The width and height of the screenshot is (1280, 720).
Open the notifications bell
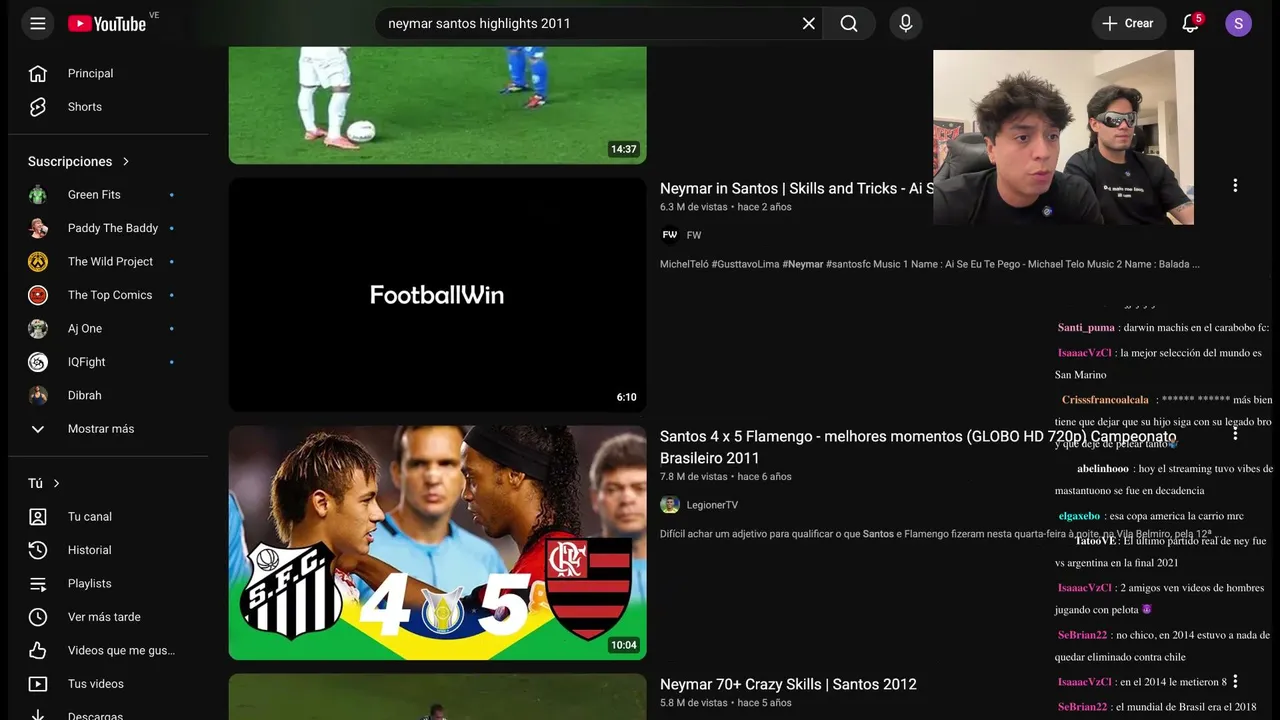(1190, 23)
